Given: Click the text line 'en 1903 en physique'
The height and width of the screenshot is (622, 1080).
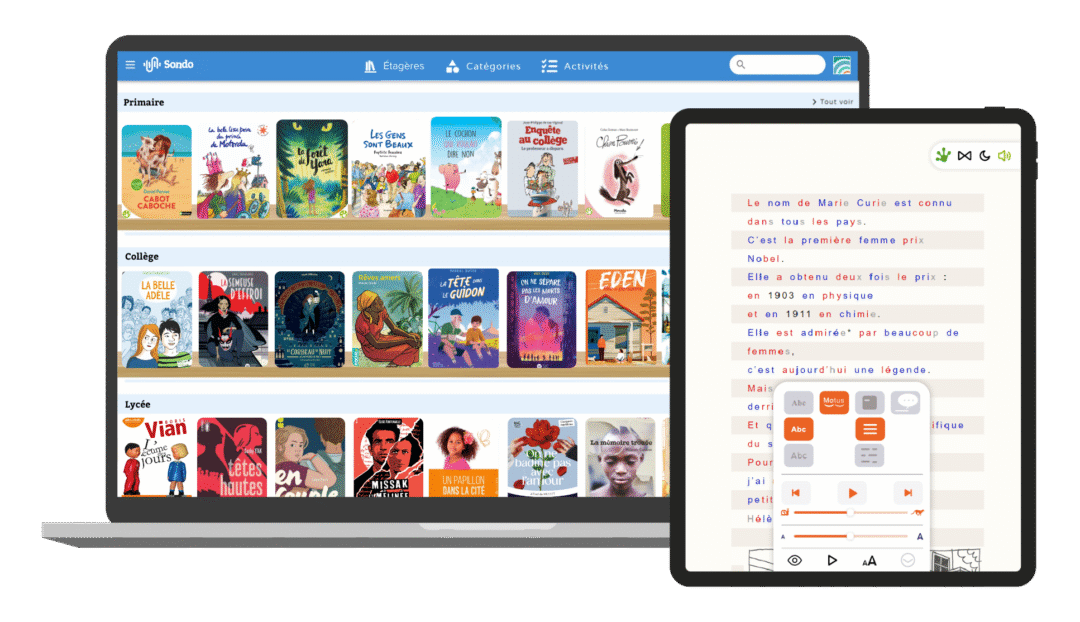Looking at the screenshot, I should click(811, 296).
